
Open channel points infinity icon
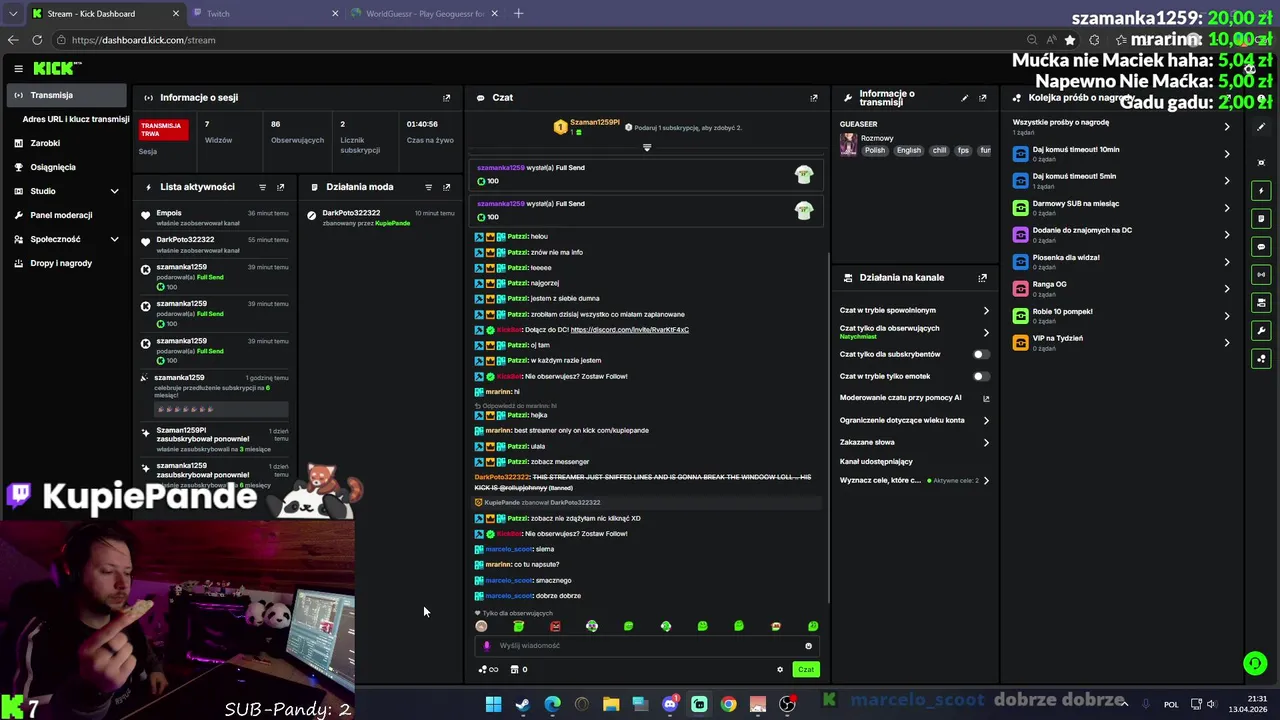pos(489,670)
